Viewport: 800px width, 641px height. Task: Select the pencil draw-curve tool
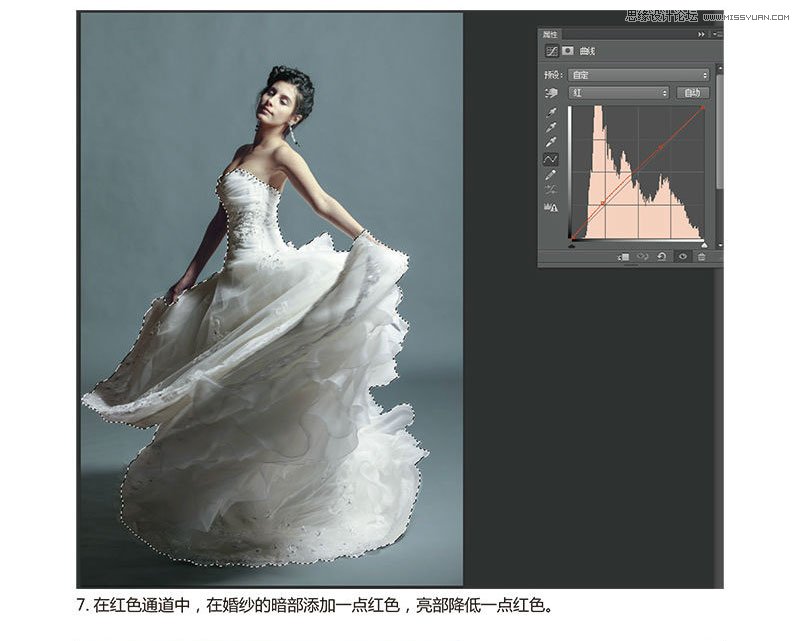(x=551, y=175)
